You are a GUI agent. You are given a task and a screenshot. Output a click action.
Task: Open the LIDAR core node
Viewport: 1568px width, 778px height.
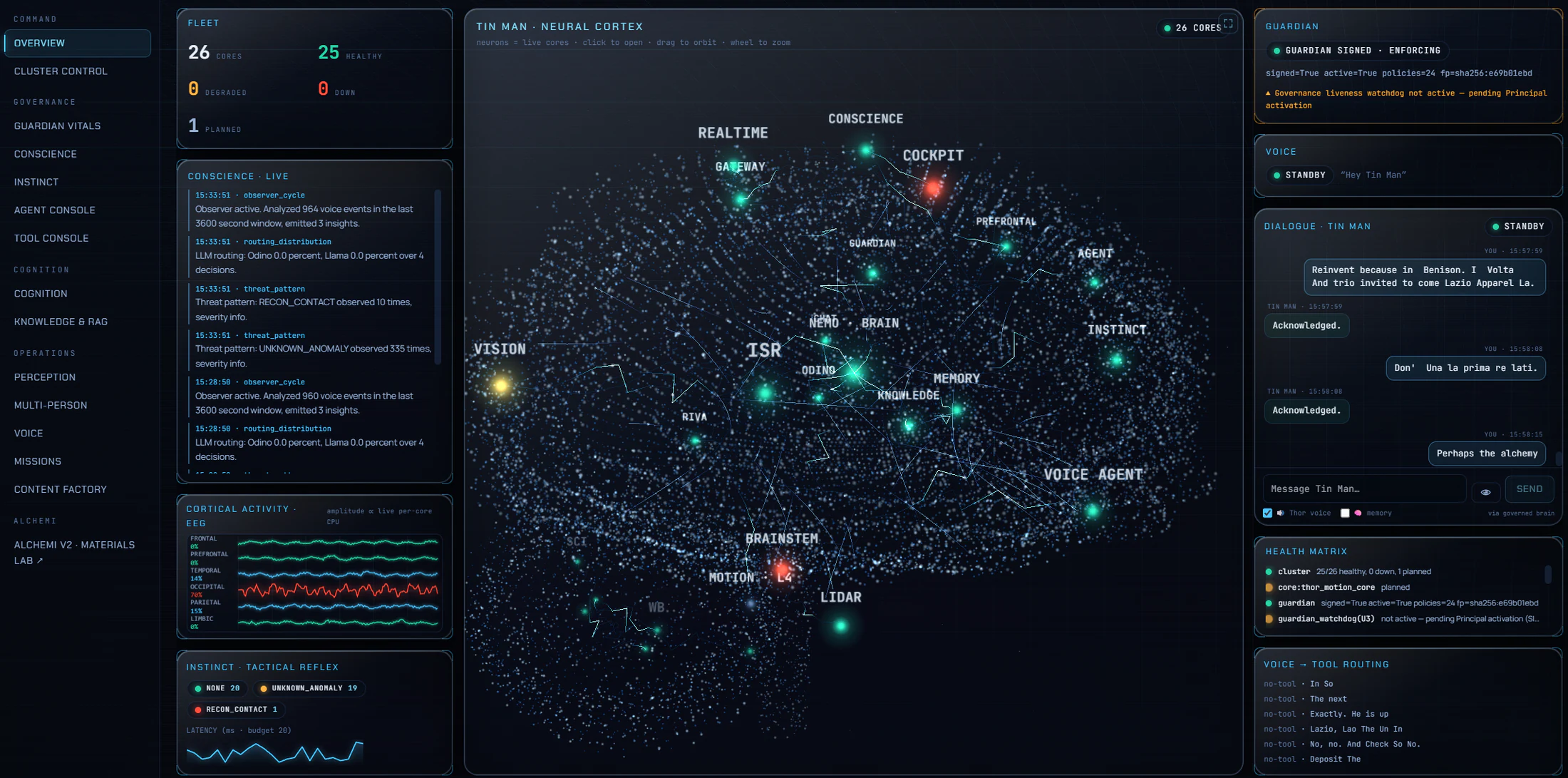click(841, 625)
